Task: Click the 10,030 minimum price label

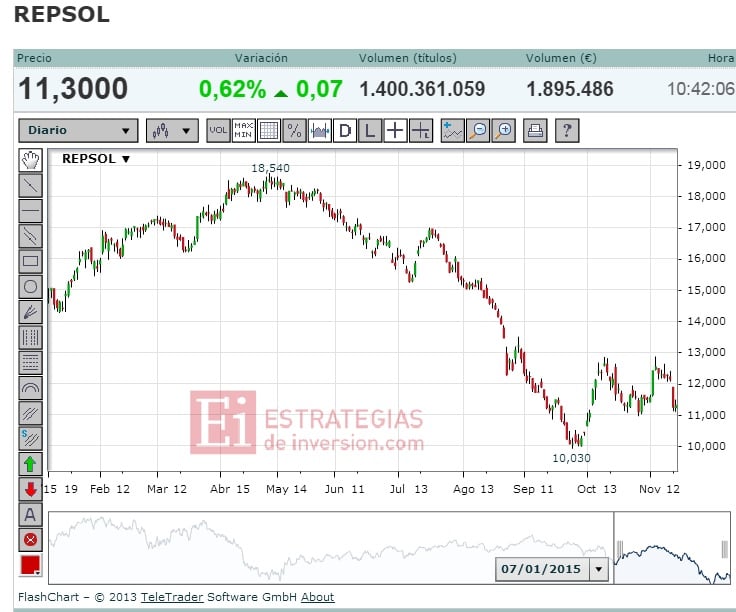Action: click(571, 458)
